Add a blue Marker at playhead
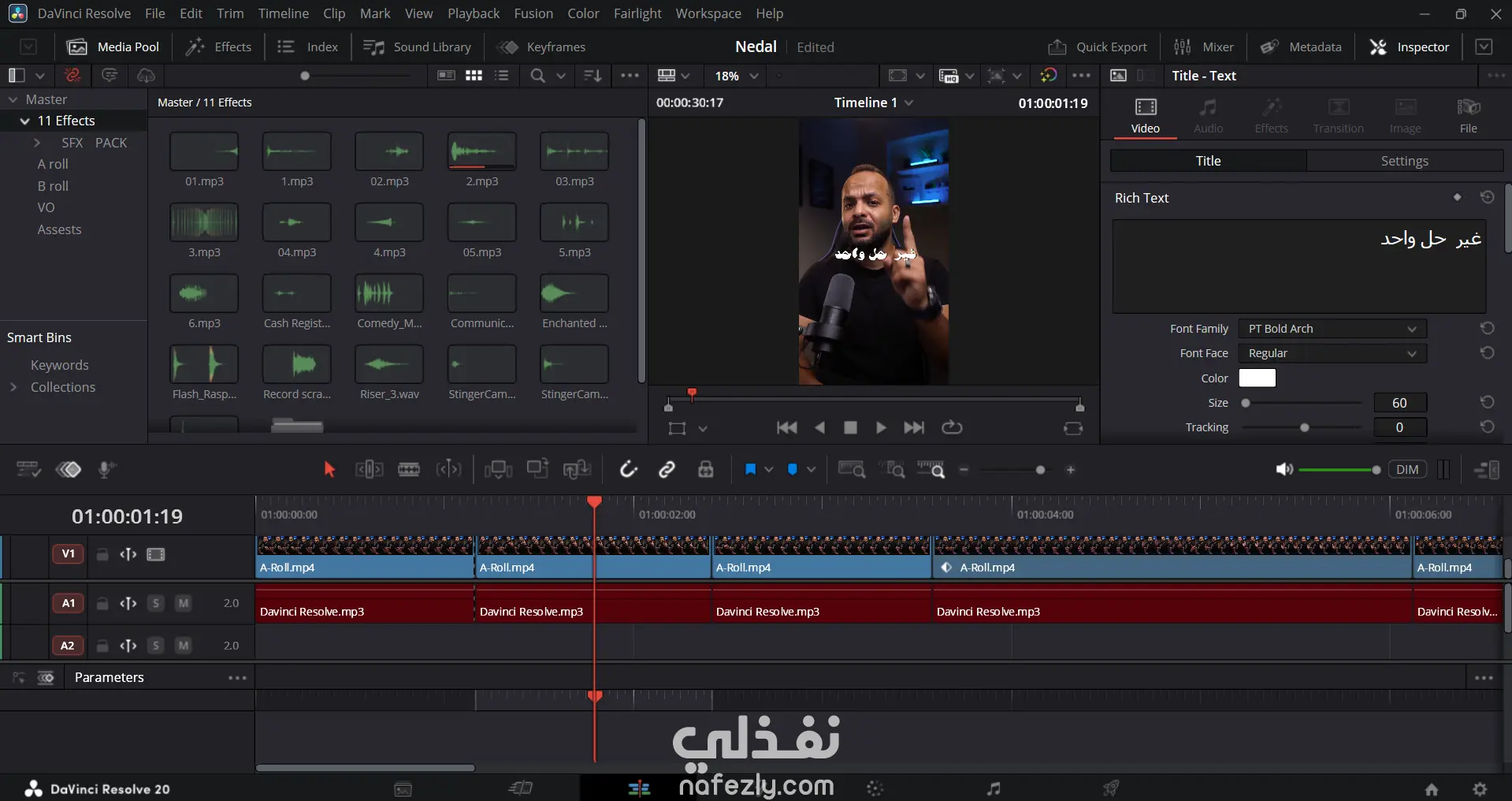Screen dimensions: 1512x801 pyautogui.click(x=793, y=470)
